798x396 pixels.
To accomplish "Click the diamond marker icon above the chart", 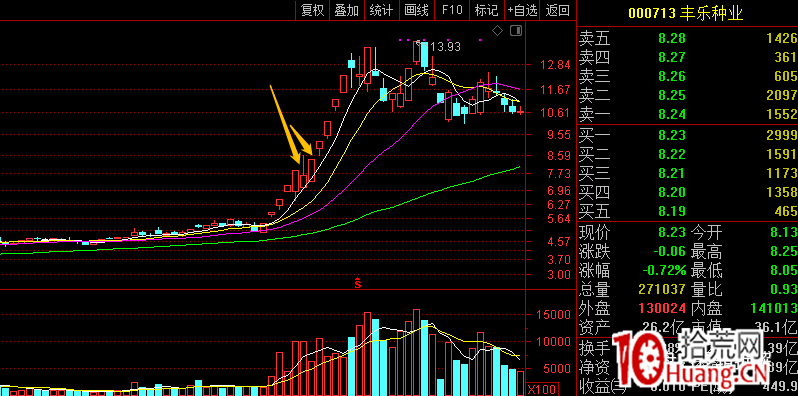I will [x=497, y=31].
